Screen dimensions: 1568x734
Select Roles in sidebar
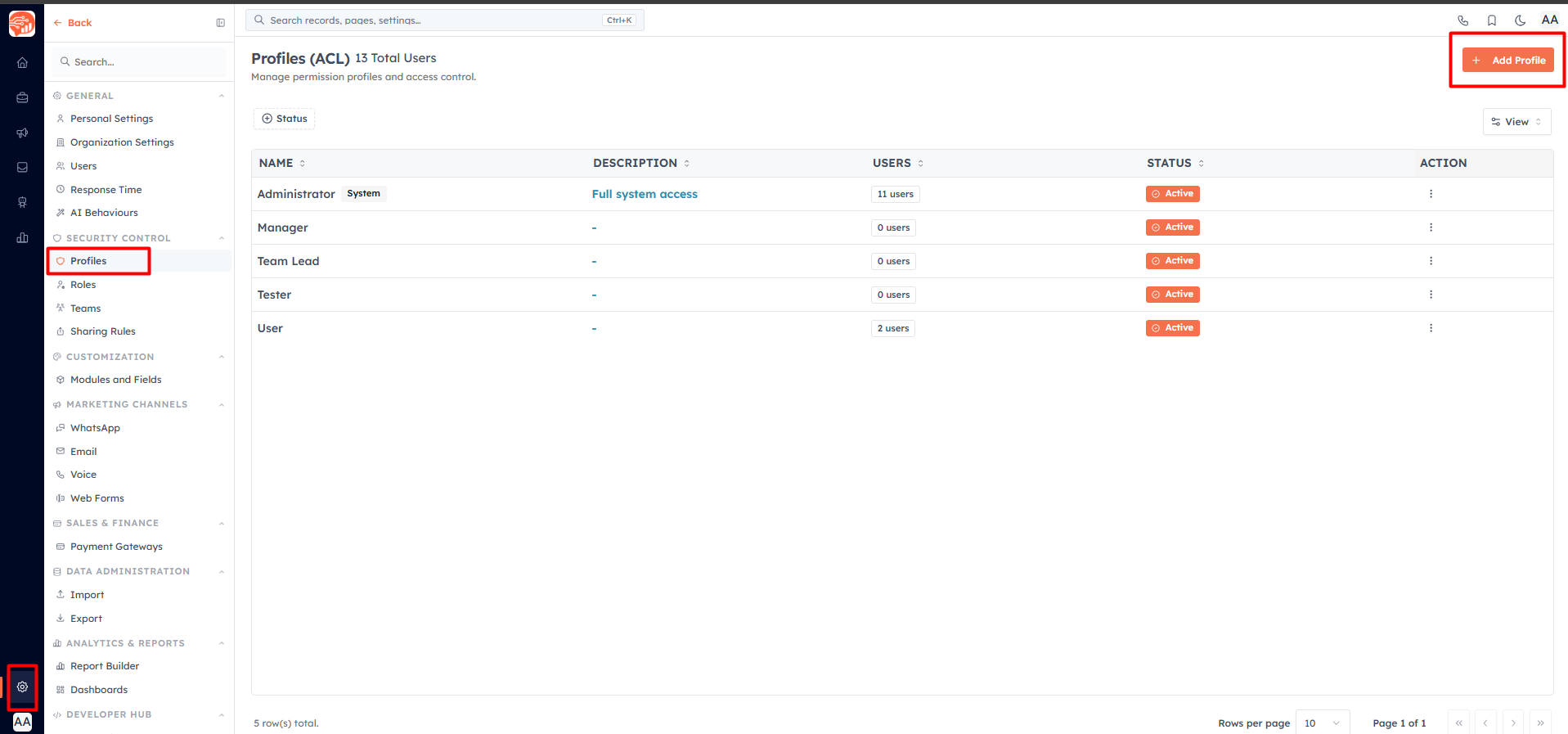point(83,285)
